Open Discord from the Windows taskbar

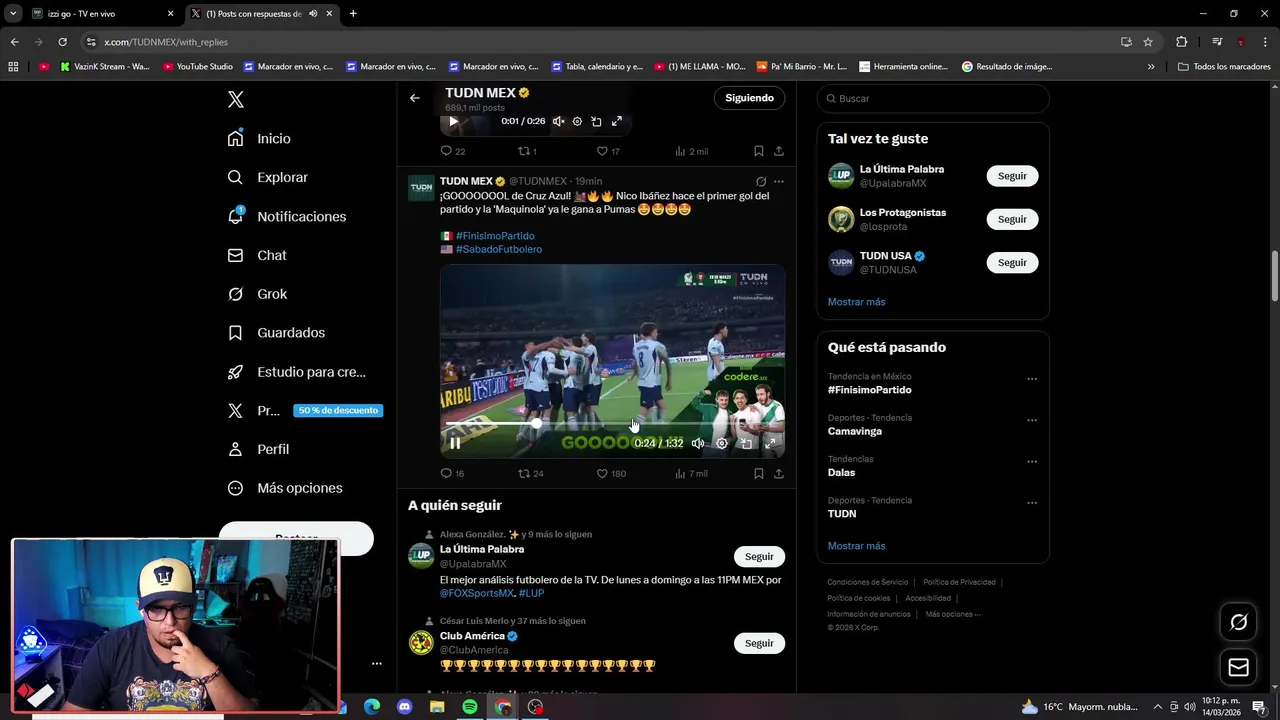(x=404, y=707)
